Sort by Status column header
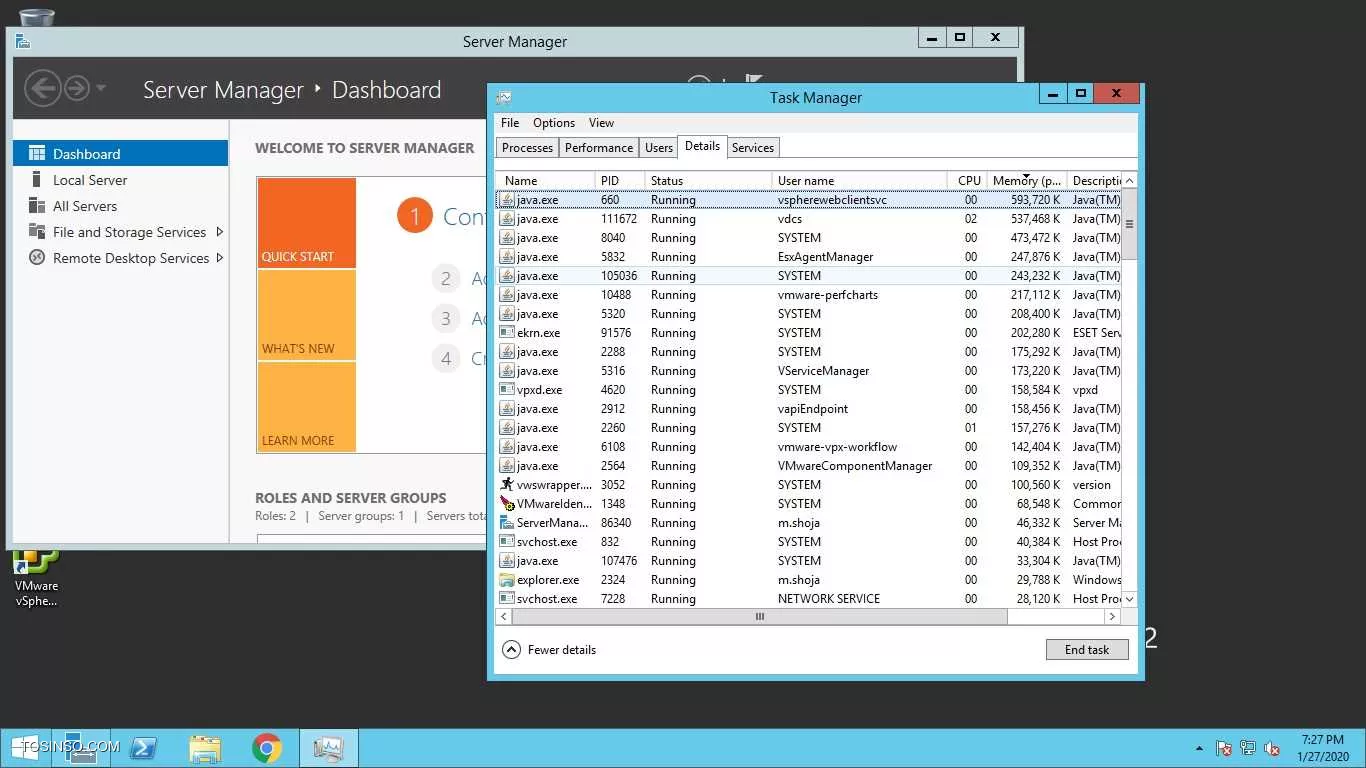The image size is (1366, 768). (x=708, y=181)
